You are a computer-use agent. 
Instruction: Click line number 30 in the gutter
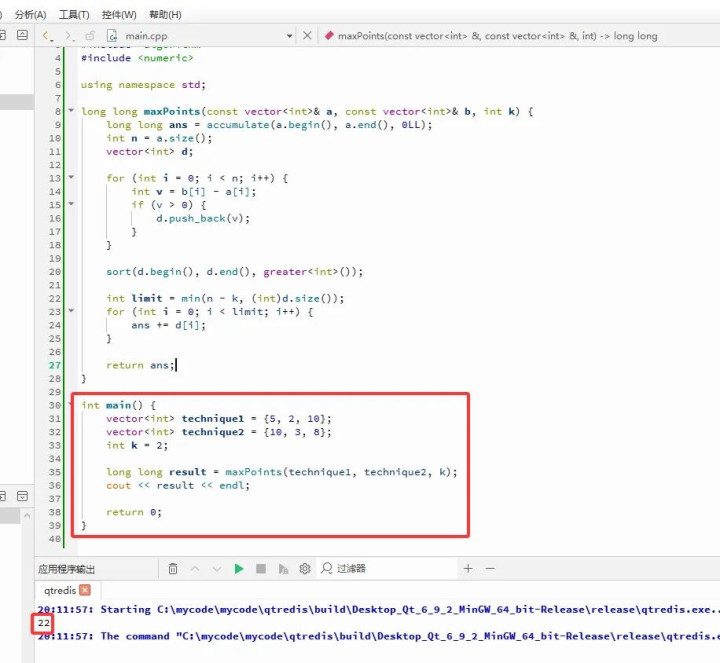(55, 405)
